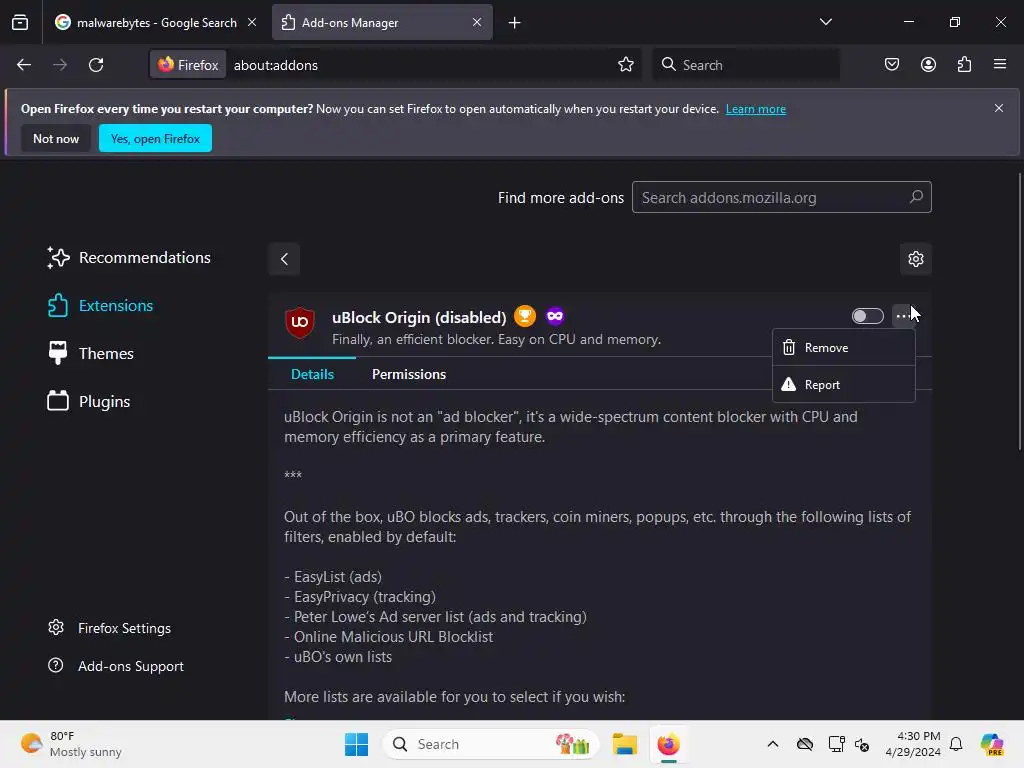Screen dimensions: 1024x768
Task: Open the Extensions puzzle toolbar icon
Action: pos(964,65)
